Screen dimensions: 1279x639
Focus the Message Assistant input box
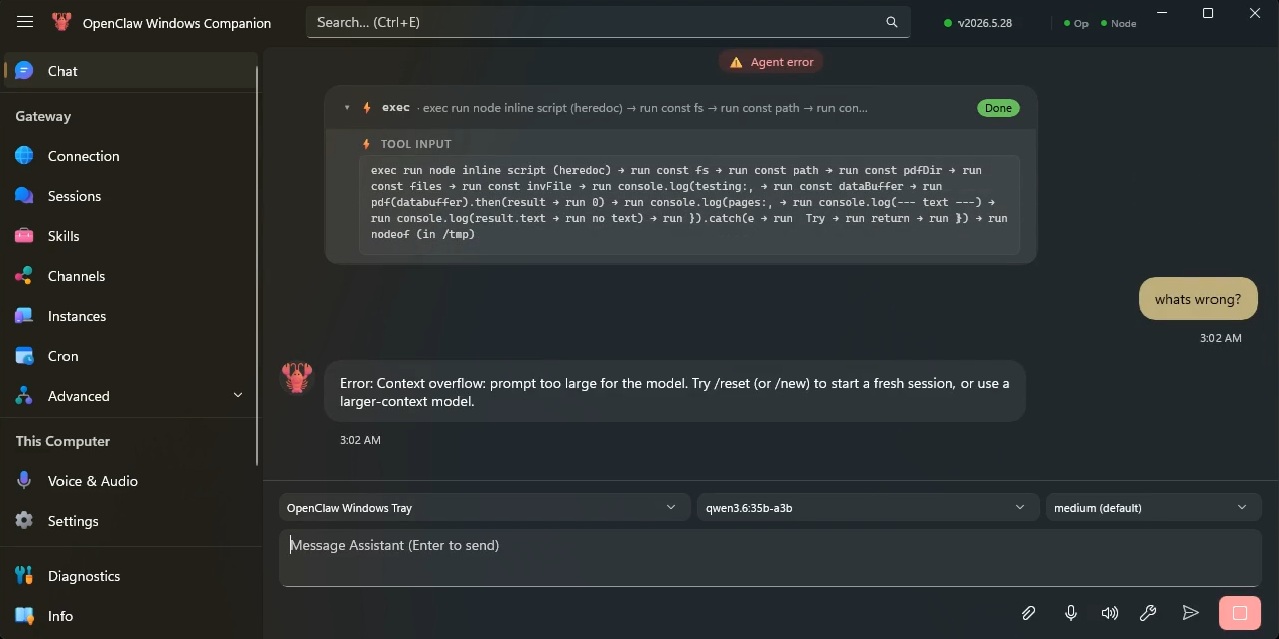pyautogui.click(x=770, y=557)
